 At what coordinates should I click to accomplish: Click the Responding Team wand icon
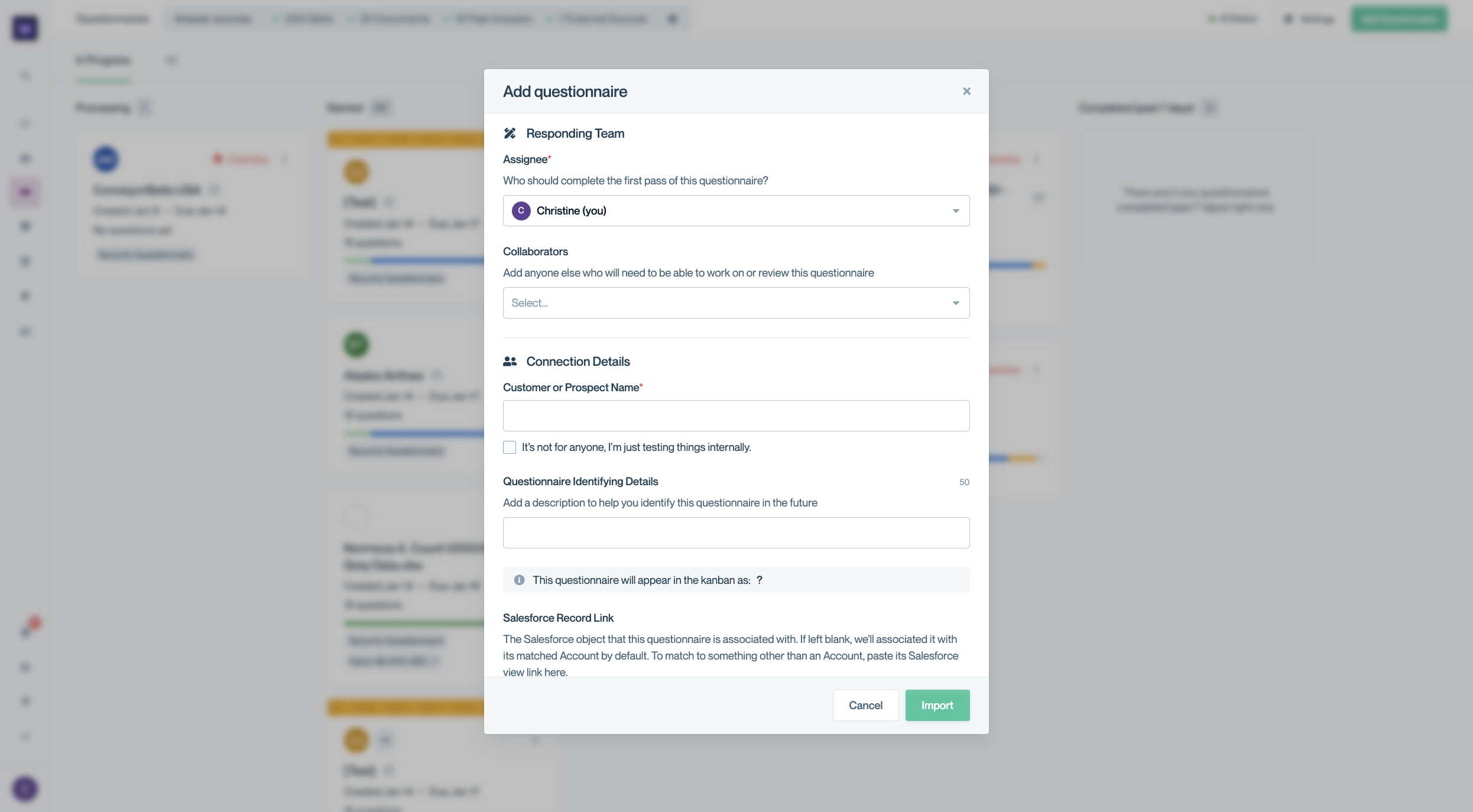(x=510, y=134)
